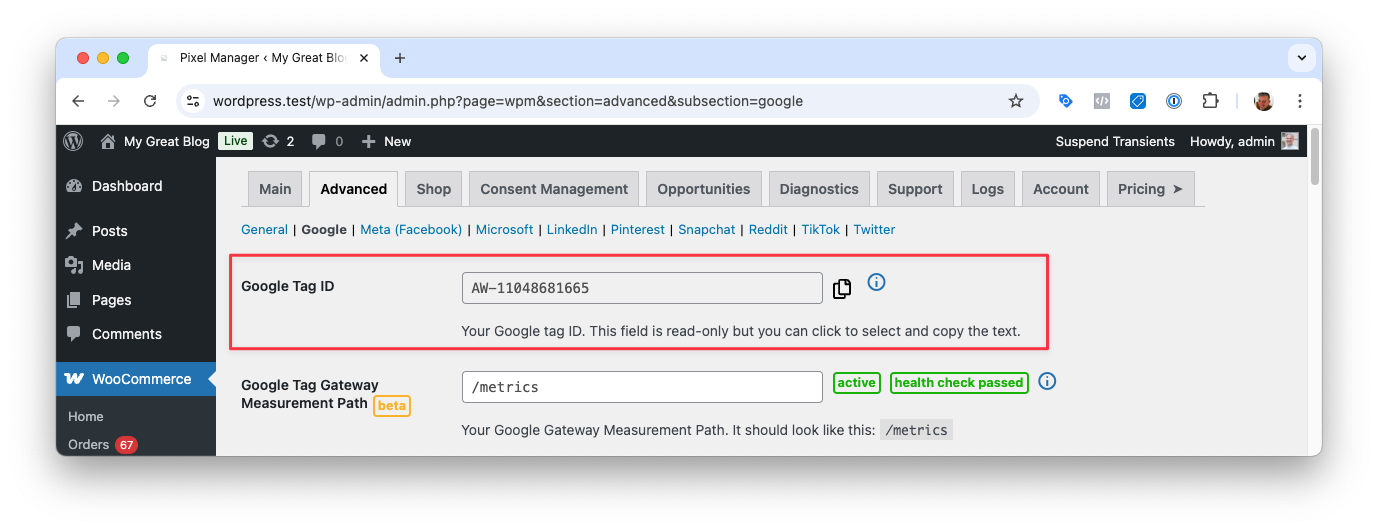Click the health check passed badge
The width and height of the screenshot is (1378, 530).
click(959, 383)
